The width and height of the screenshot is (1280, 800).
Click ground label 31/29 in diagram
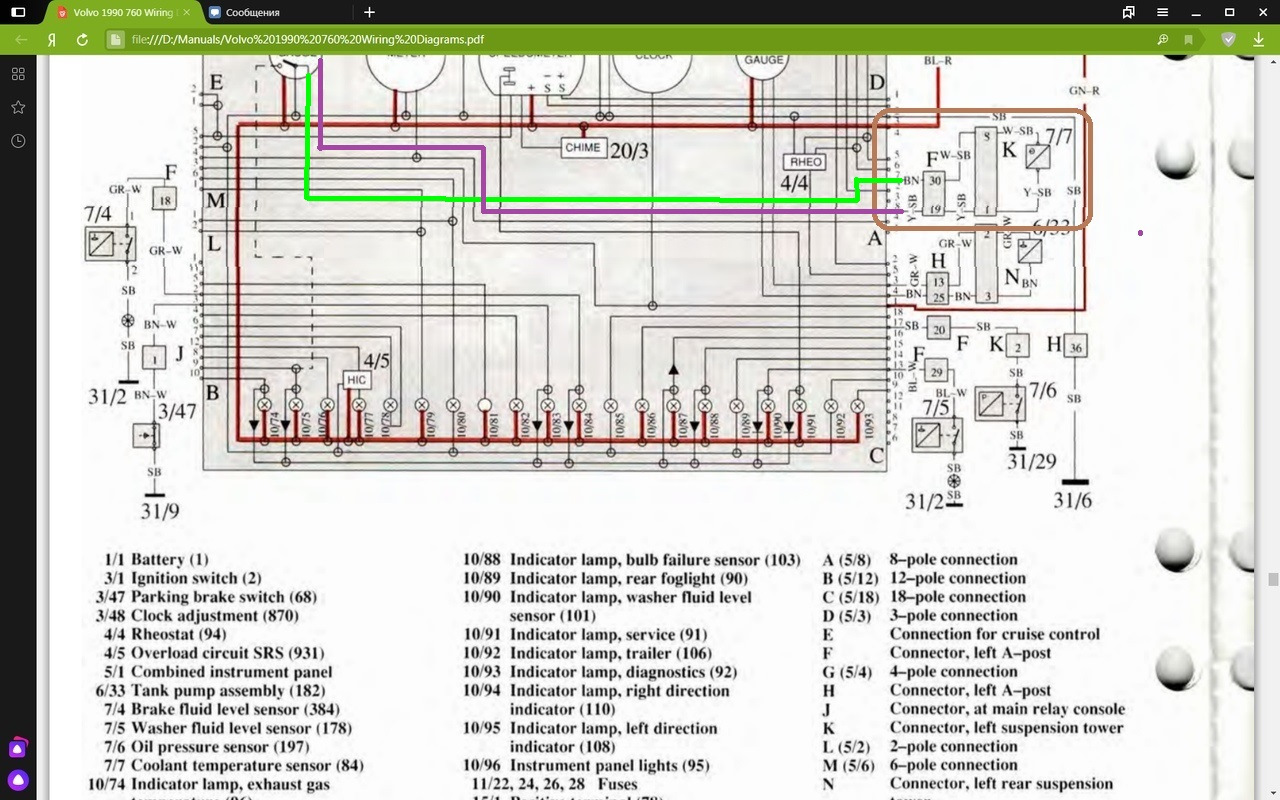(x=1032, y=462)
